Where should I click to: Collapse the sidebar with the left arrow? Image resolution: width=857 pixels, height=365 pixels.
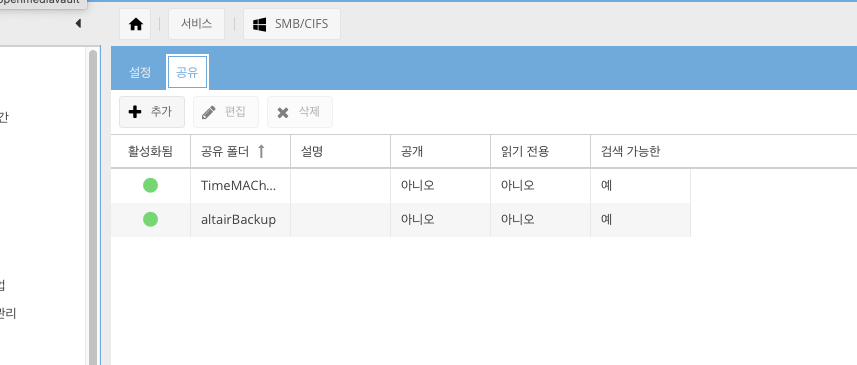pos(78,23)
